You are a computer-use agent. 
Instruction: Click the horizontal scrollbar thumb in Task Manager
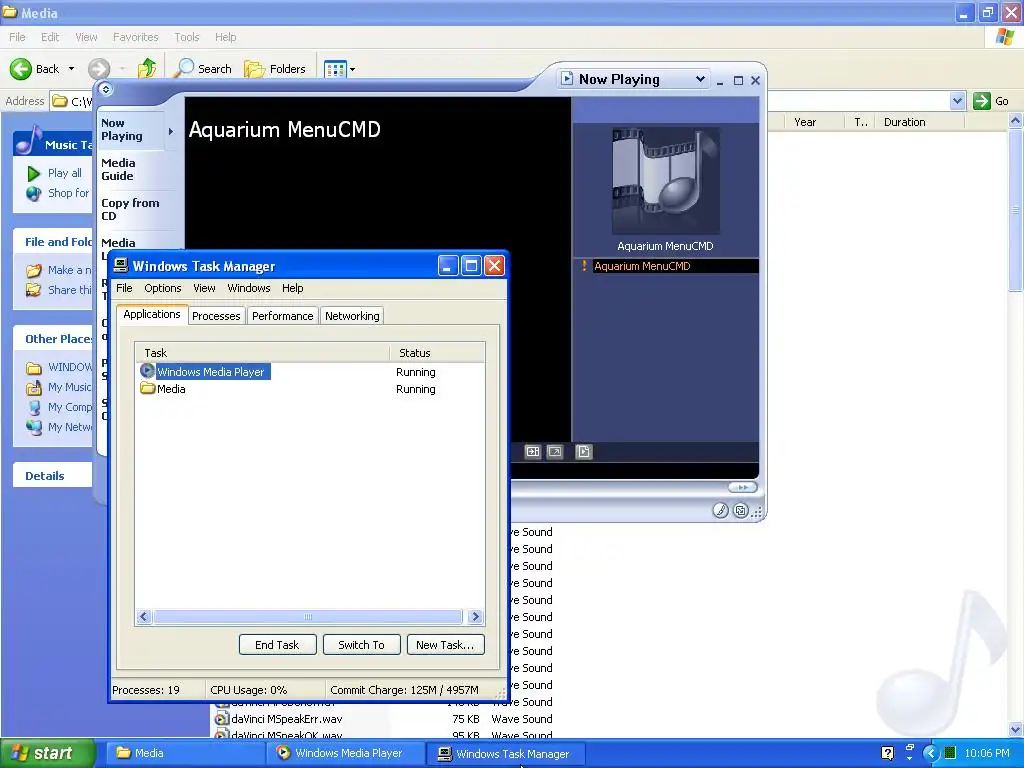click(308, 616)
